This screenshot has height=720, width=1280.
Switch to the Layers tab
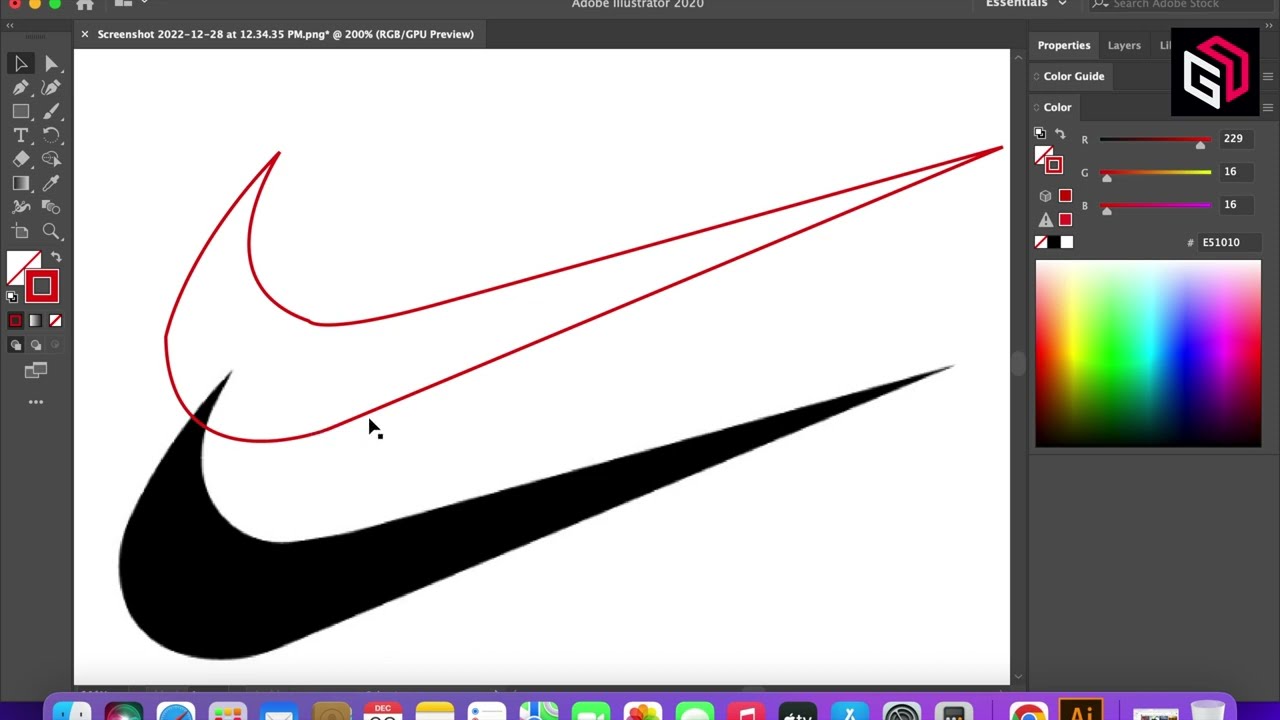point(1124,45)
